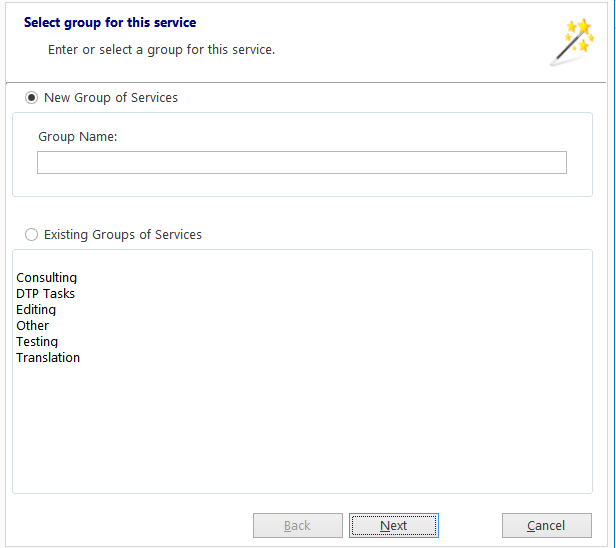Click the Next button
Viewport: 616px width, 548px height.
[x=394, y=525]
